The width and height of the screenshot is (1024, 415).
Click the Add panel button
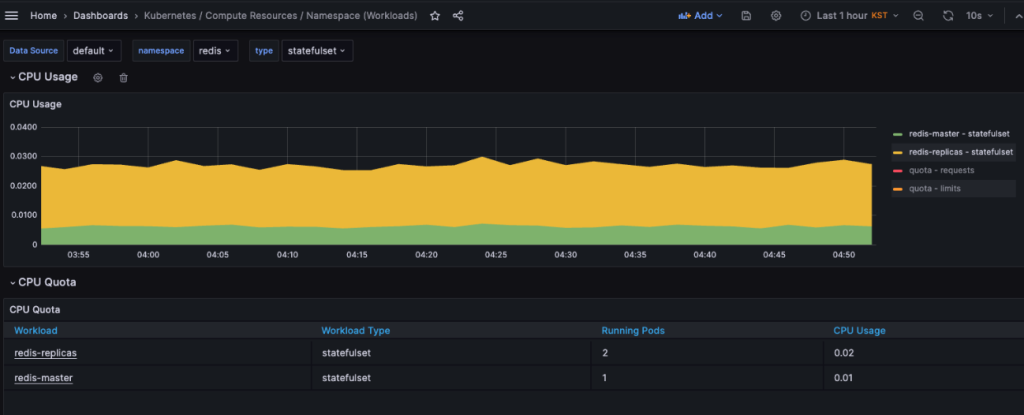click(x=700, y=16)
